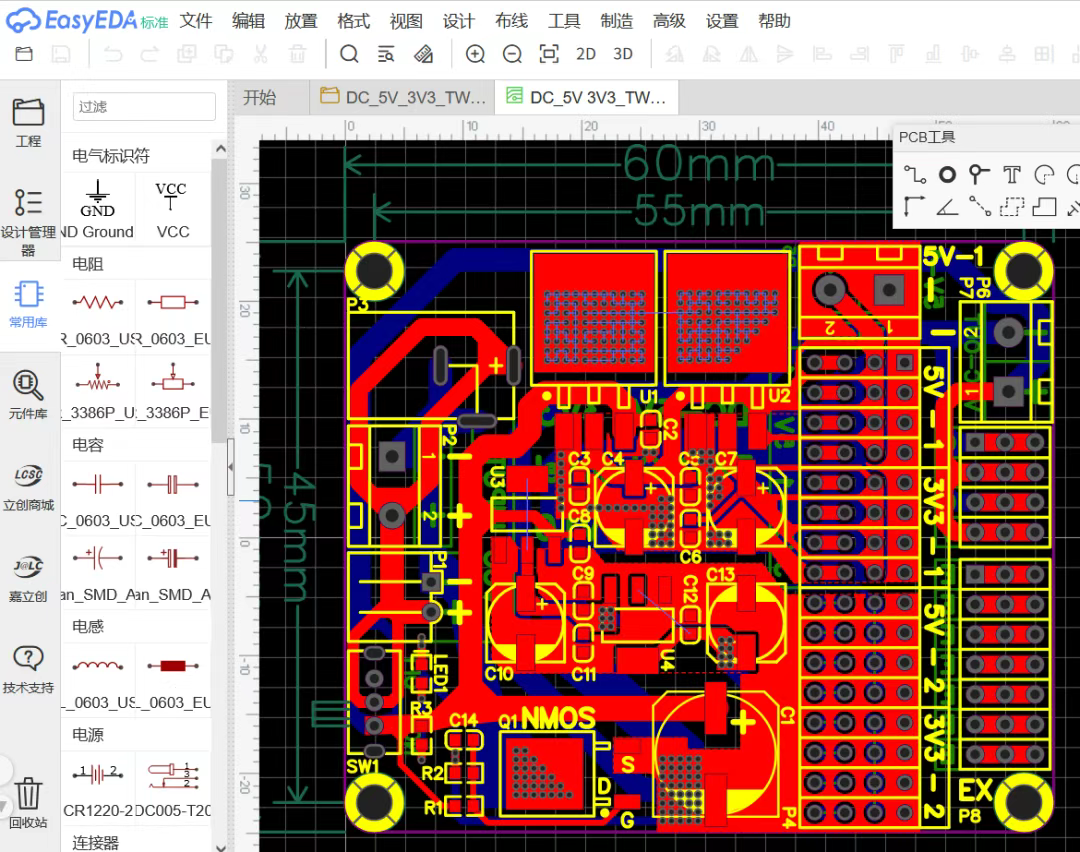Click the Zoom In magnifier icon
The height and width of the screenshot is (852, 1080).
476,54
